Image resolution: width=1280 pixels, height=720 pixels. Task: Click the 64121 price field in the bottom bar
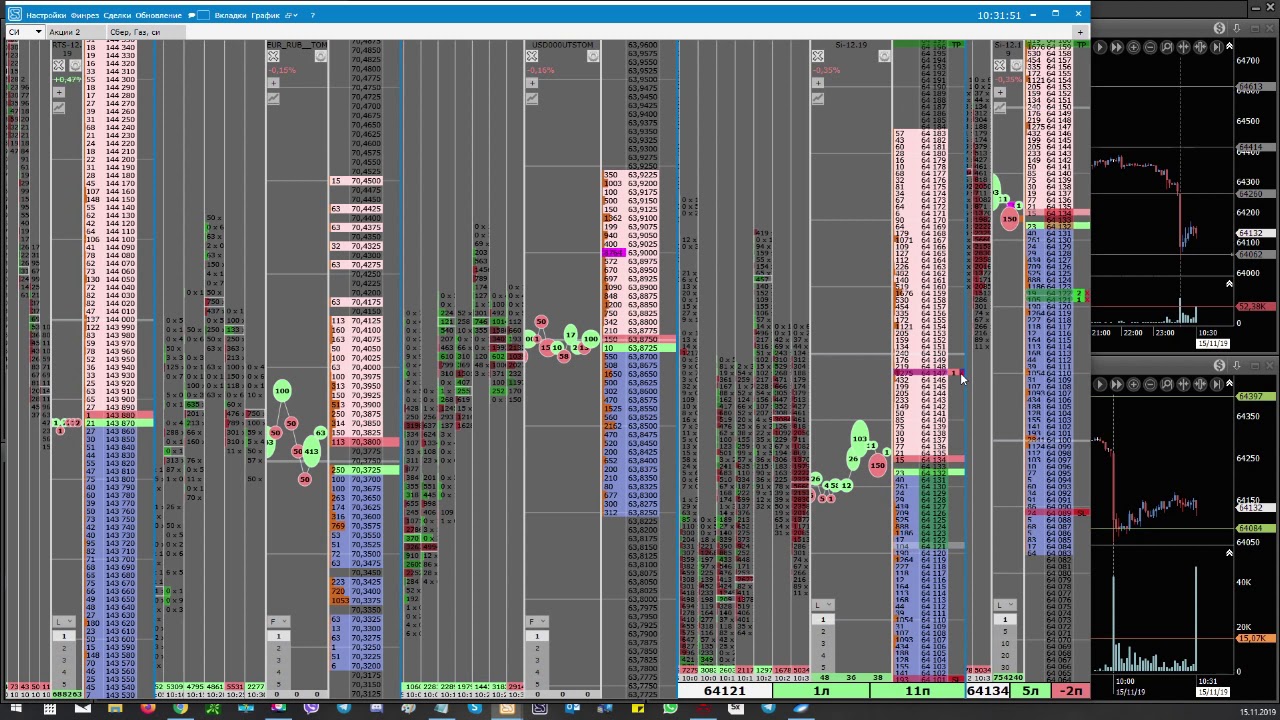[725, 691]
